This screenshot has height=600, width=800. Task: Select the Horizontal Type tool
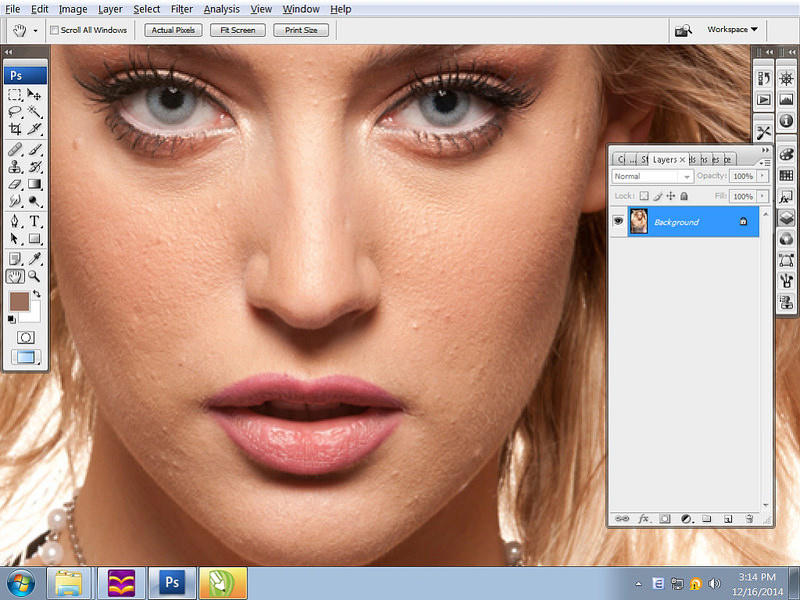34,221
